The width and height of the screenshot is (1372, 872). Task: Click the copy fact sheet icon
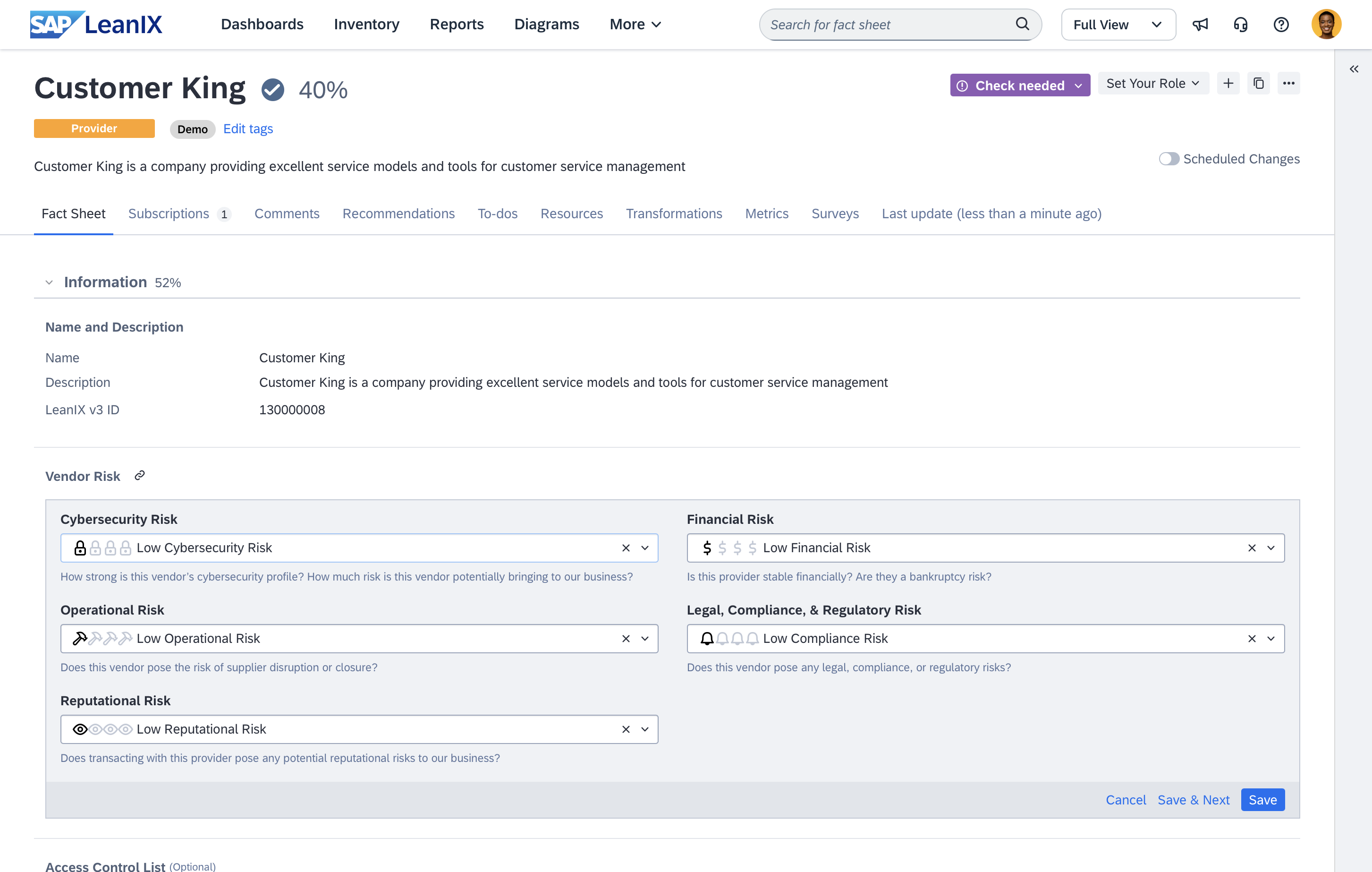coord(1258,84)
